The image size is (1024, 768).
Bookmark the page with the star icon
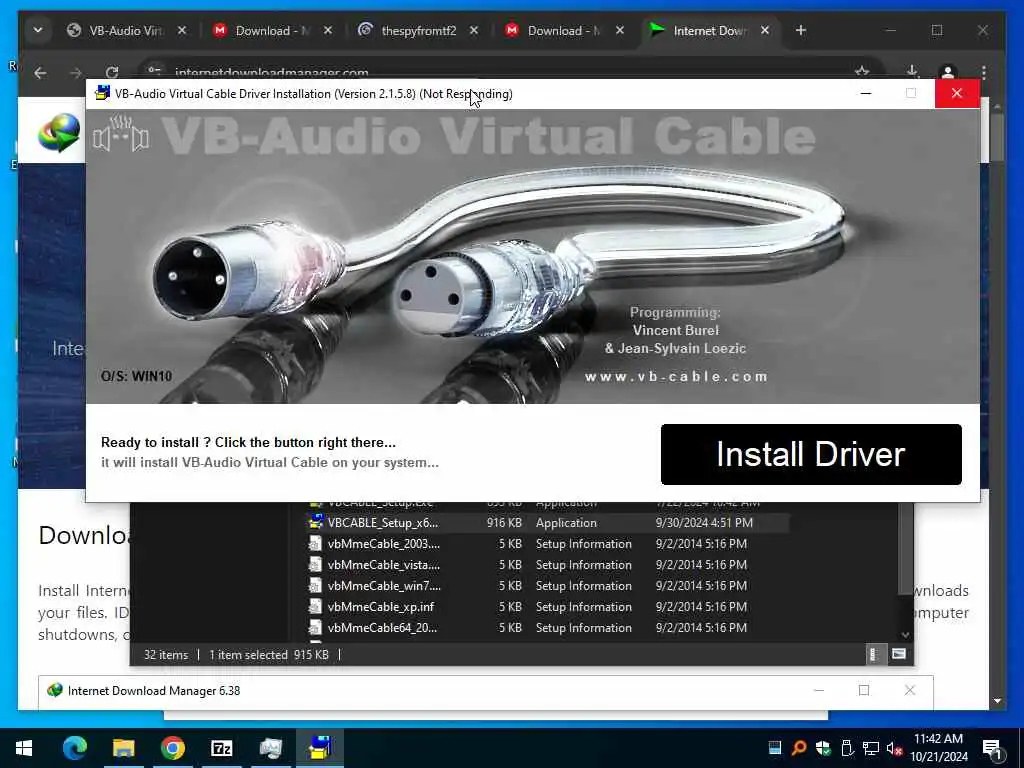coord(862,71)
